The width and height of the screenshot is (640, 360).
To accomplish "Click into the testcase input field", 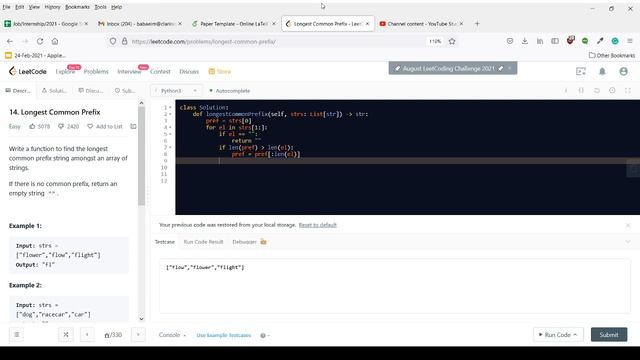I will point(395,286).
